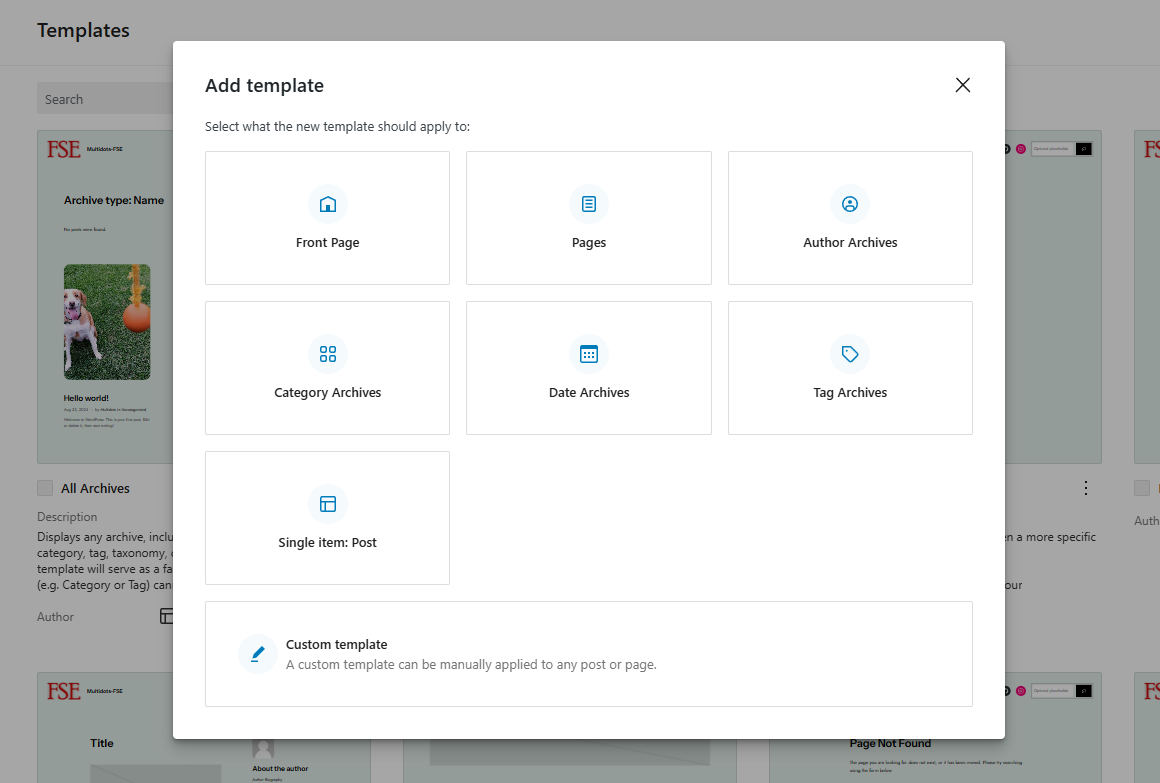The height and width of the screenshot is (783, 1160).
Task: Click the layout icon beside Author
Action: pyautogui.click(x=166, y=616)
